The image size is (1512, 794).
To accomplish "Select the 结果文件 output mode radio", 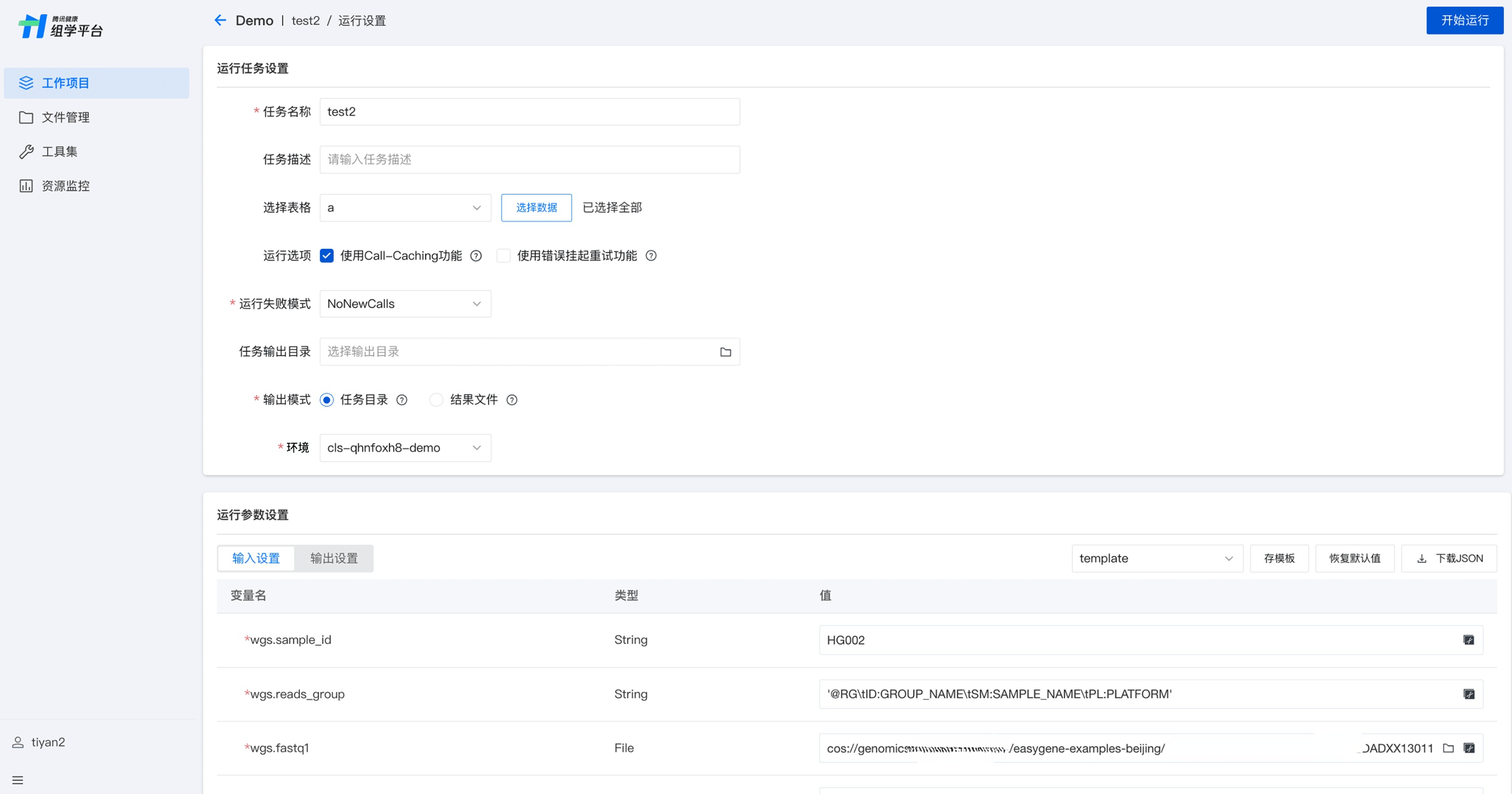I will point(436,400).
